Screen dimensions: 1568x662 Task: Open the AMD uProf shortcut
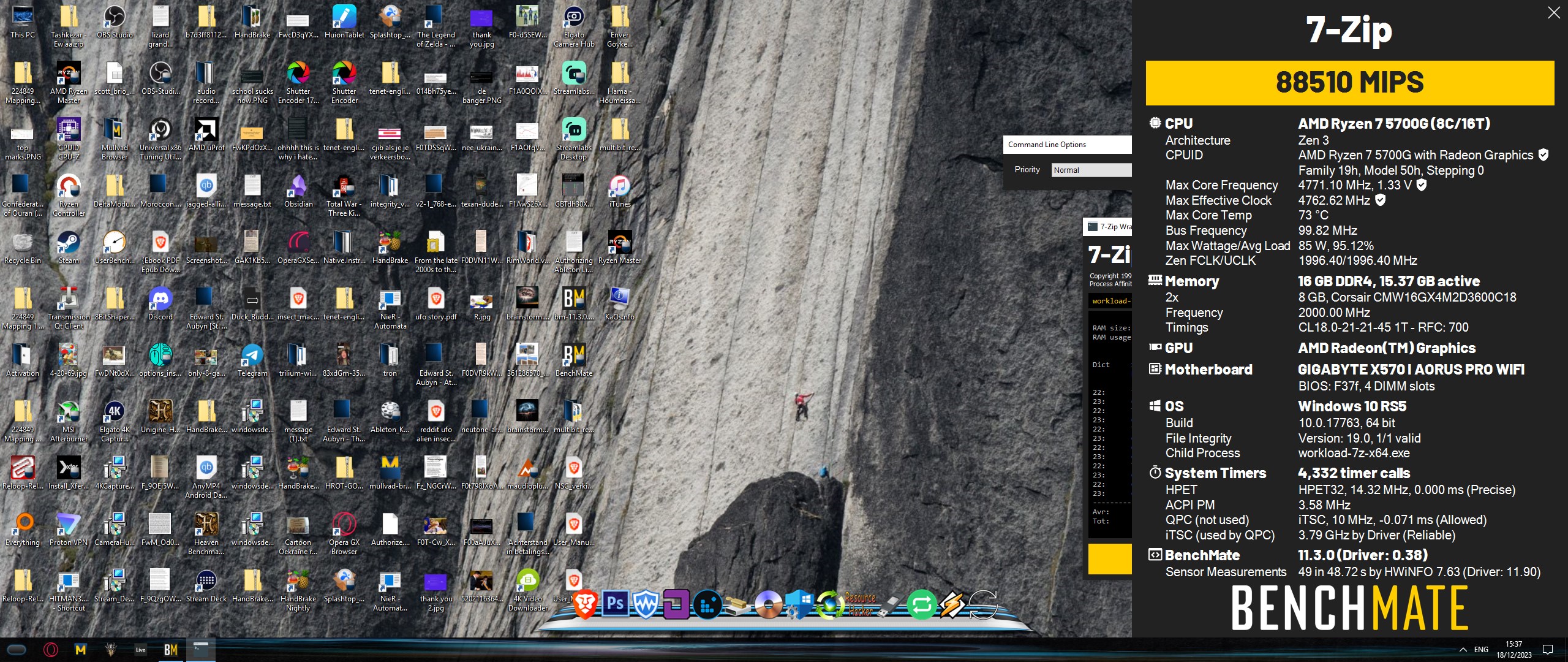(206, 135)
